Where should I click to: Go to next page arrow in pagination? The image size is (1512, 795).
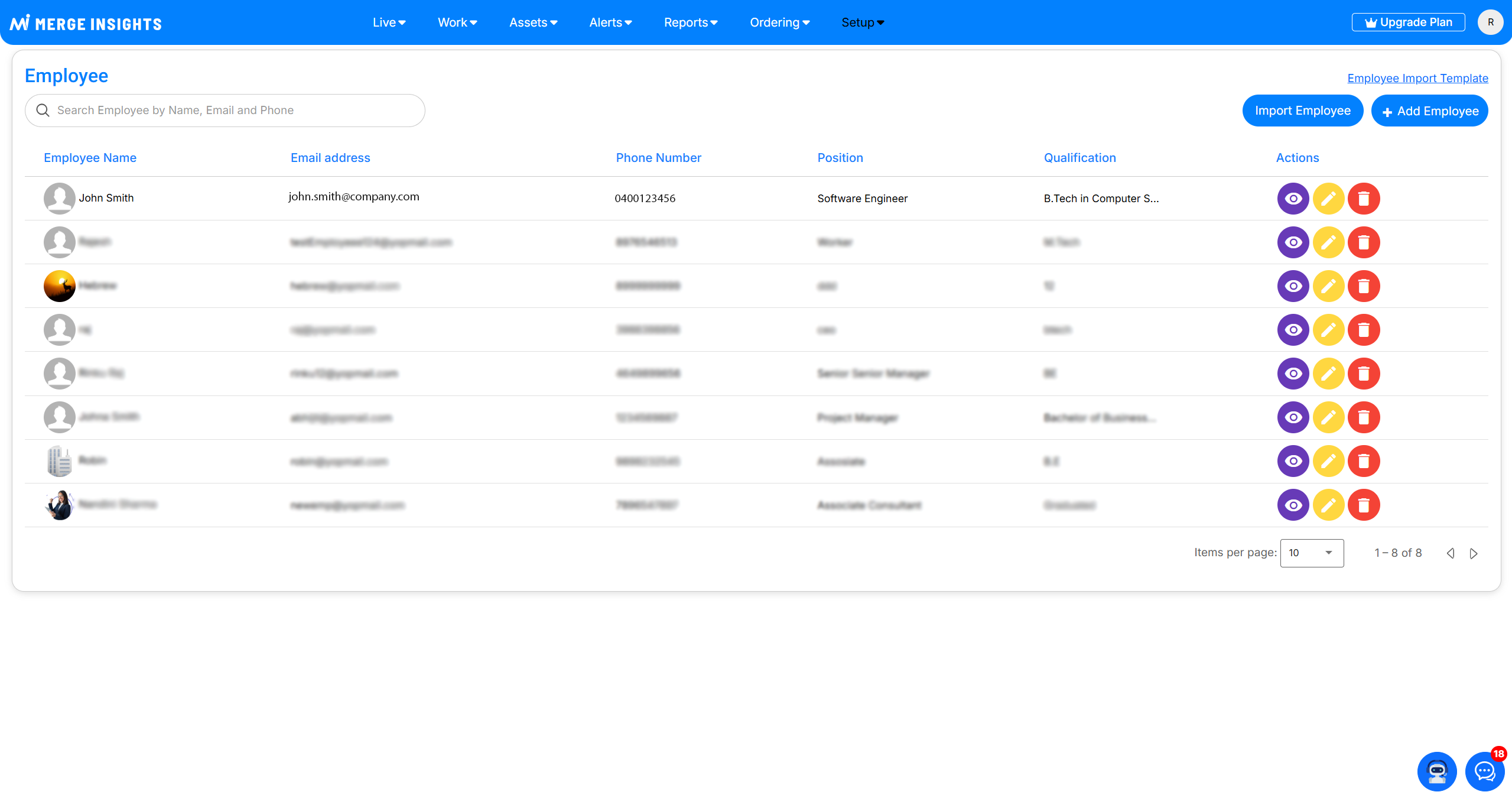[1474, 553]
